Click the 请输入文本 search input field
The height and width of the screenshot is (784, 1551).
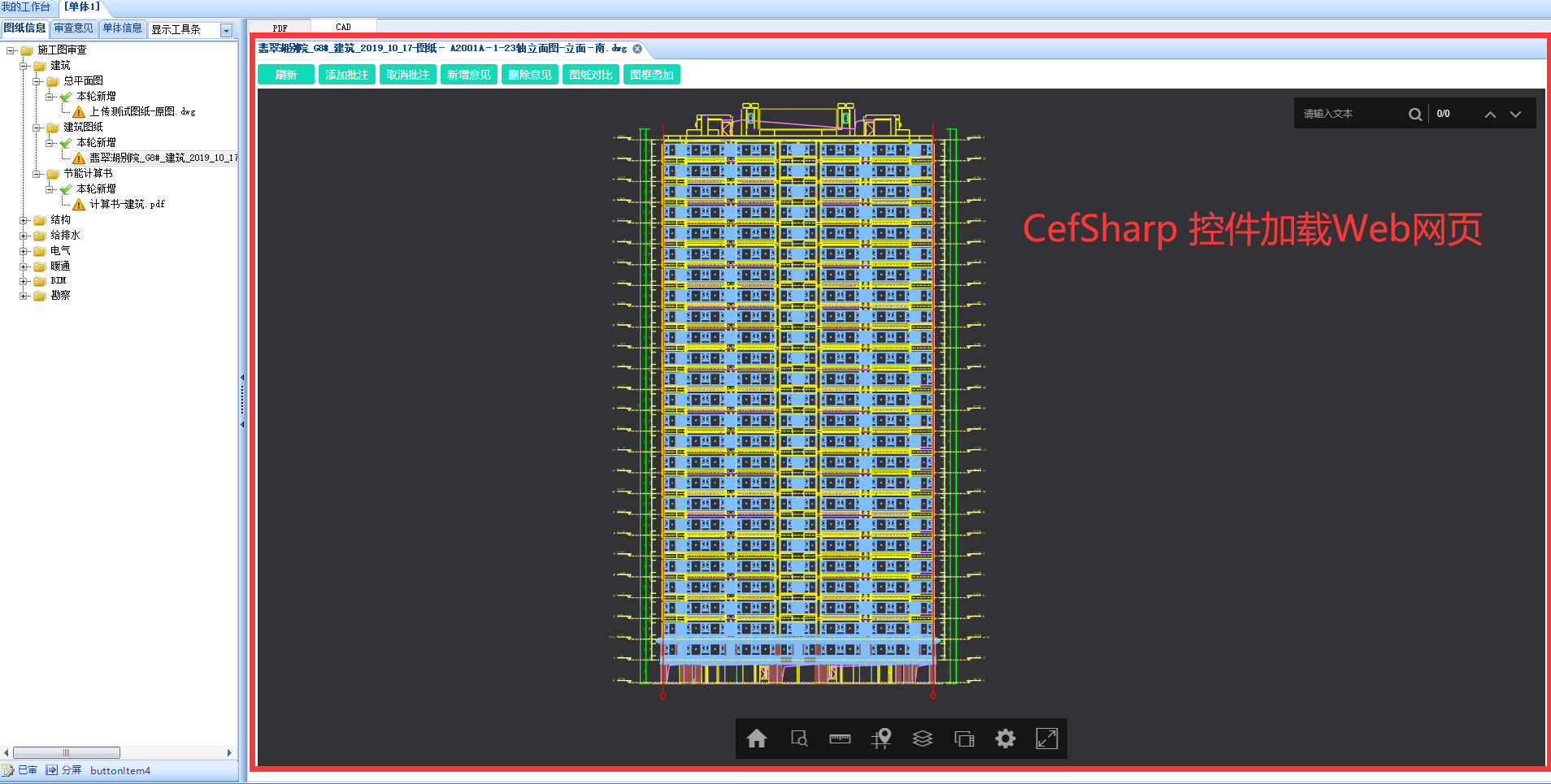click(x=1351, y=114)
